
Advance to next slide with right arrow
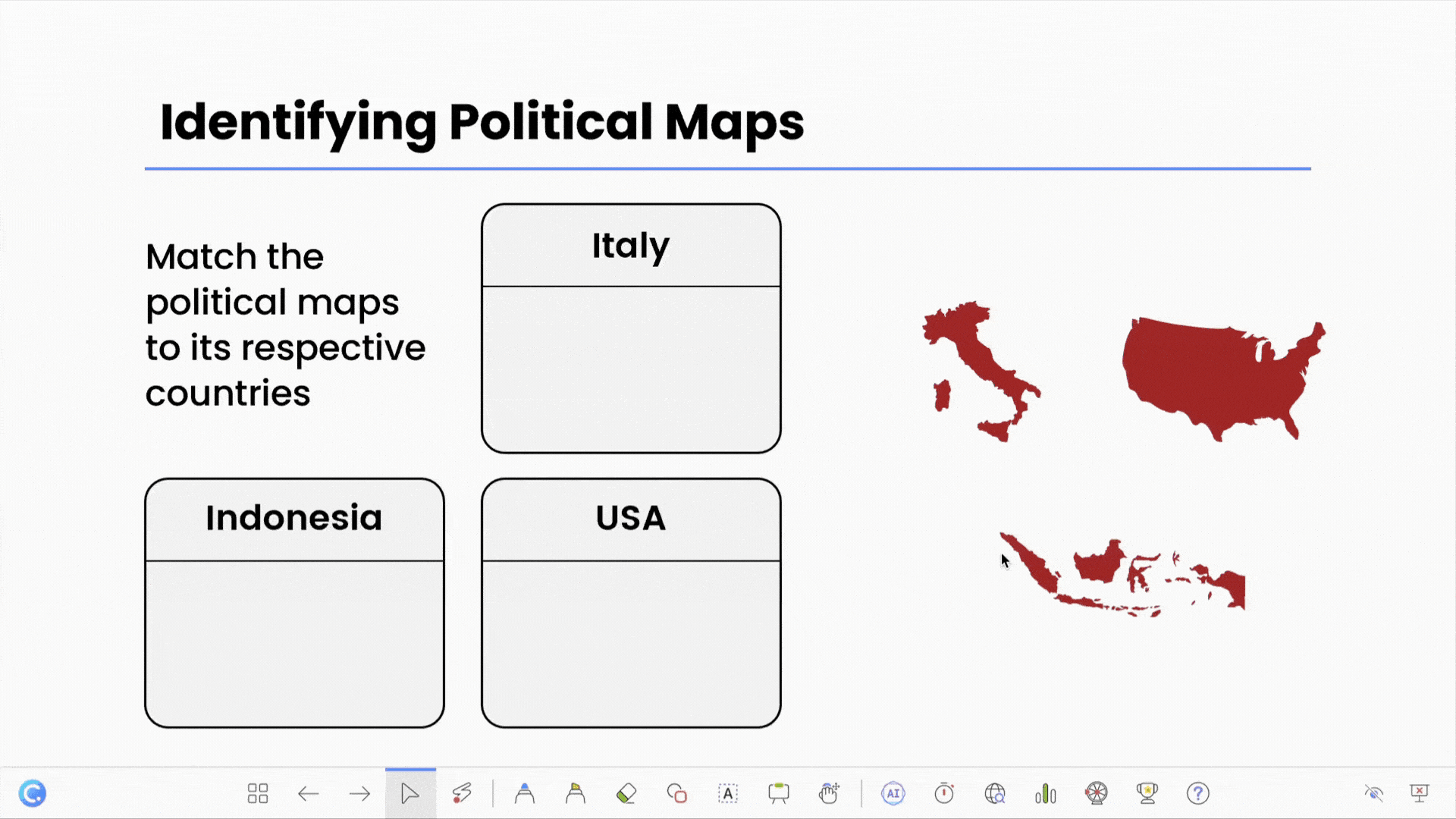click(359, 793)
